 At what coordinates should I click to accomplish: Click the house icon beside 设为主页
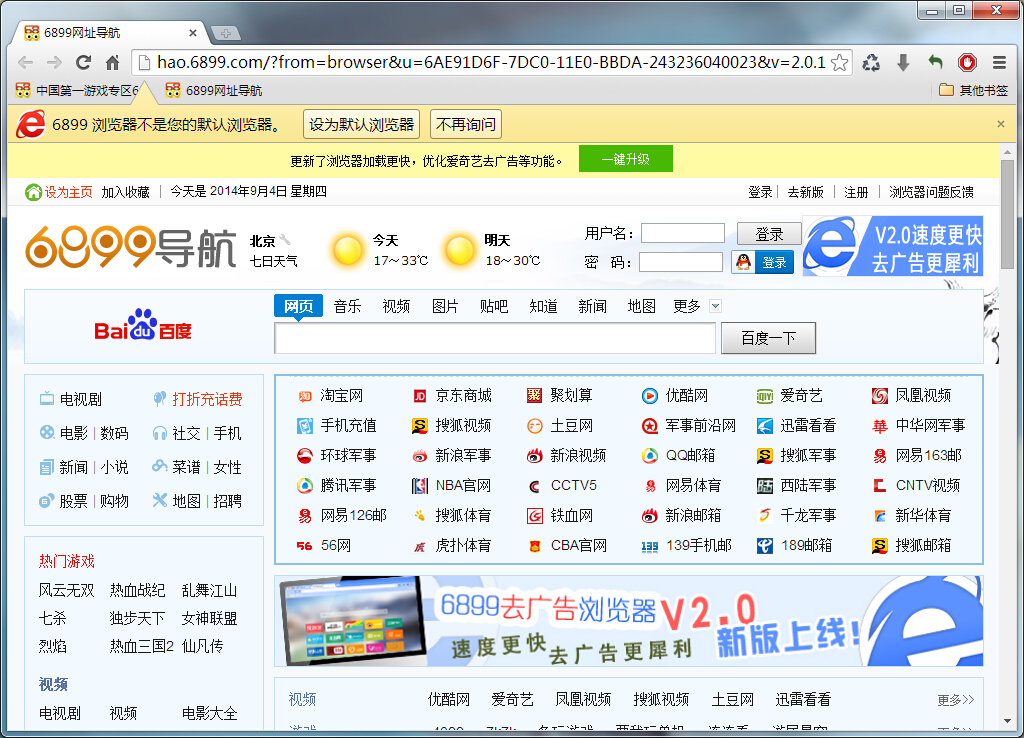tap(33, 192)
